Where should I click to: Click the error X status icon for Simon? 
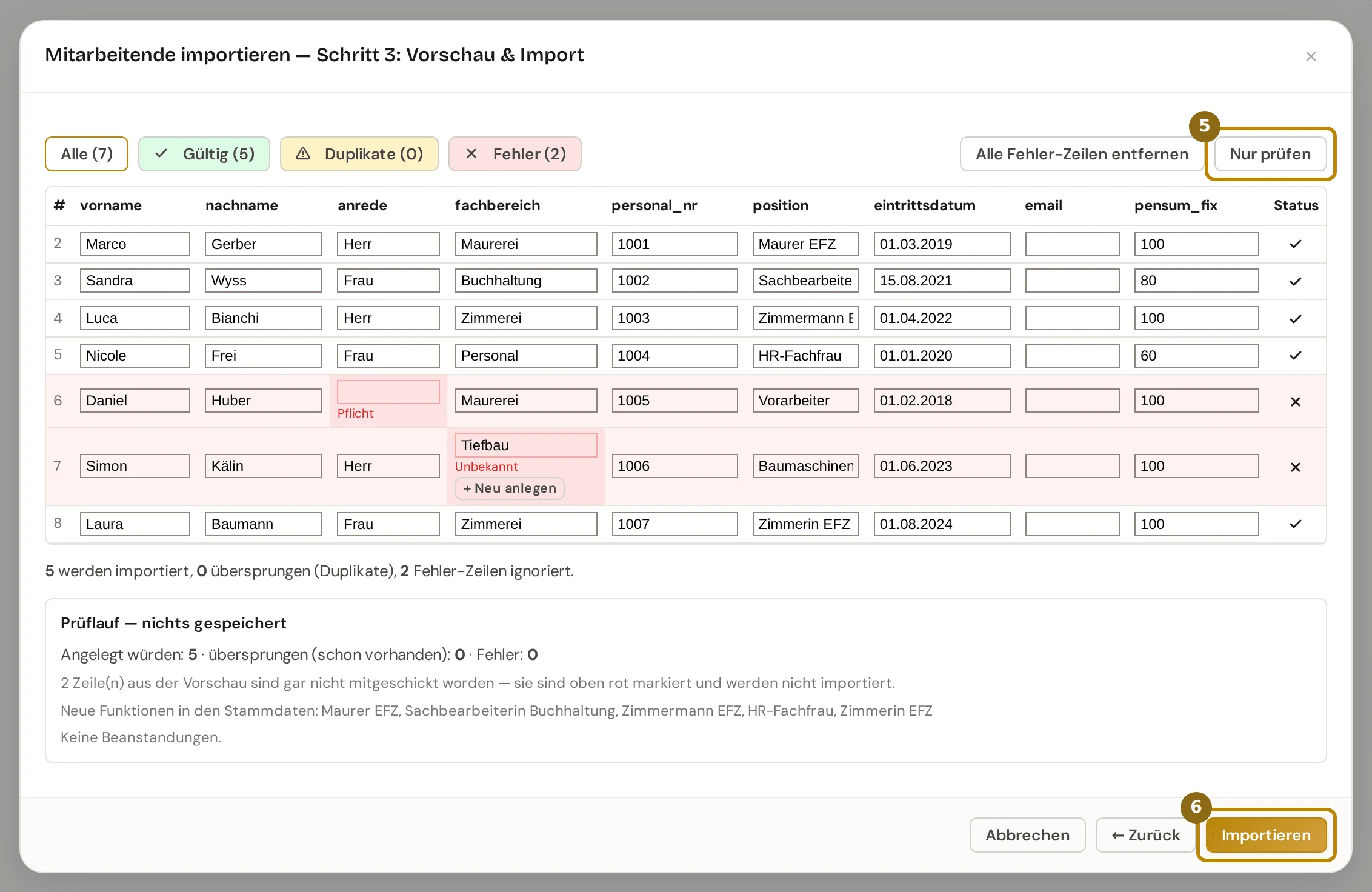click(x=1296, y=467)
